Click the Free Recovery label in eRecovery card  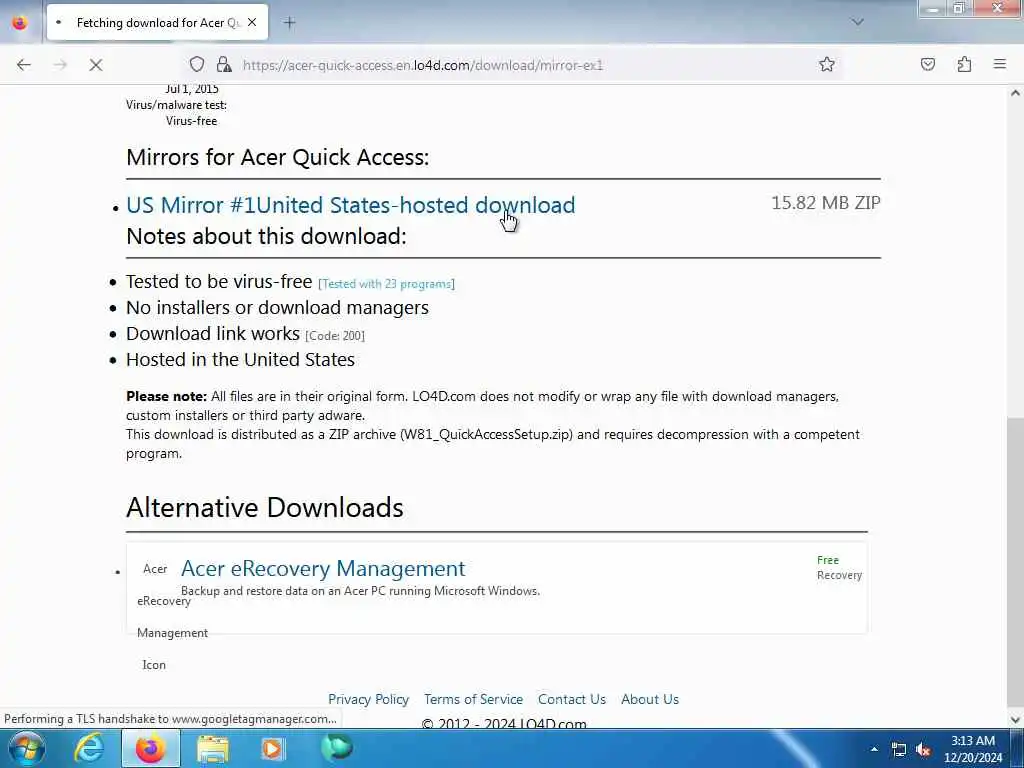tap(839, 568)
